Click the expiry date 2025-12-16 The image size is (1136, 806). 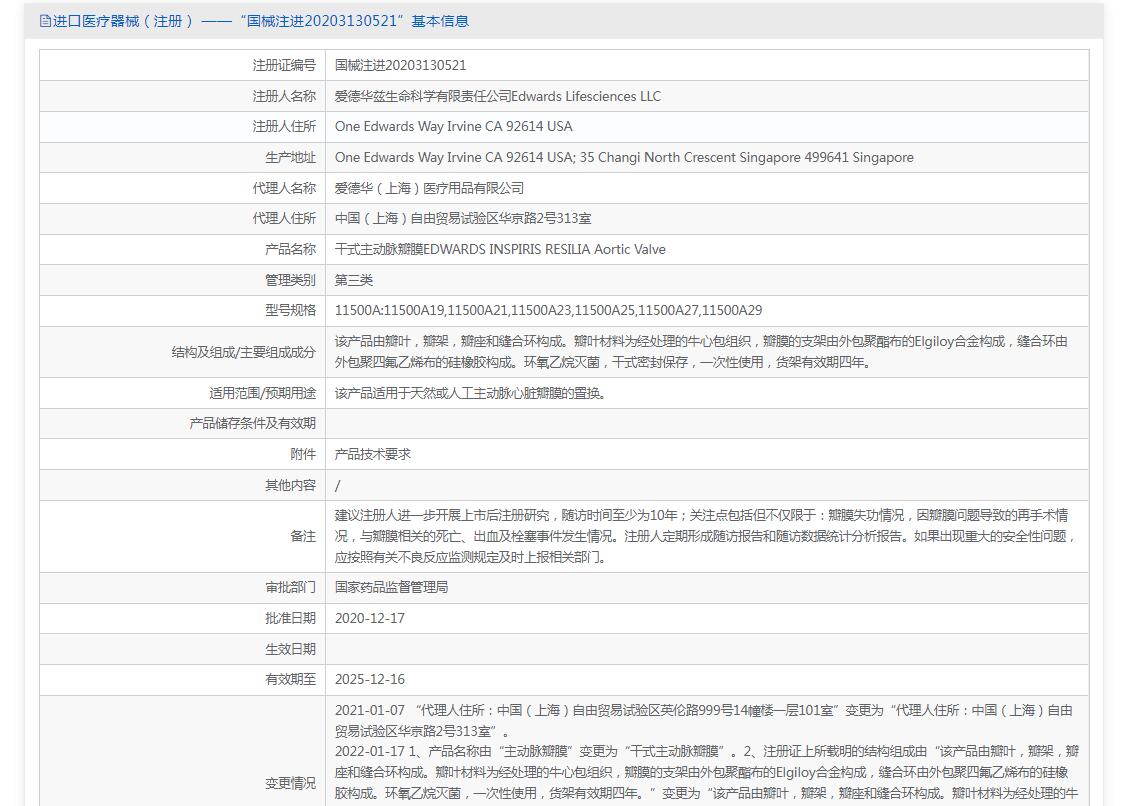pos(370,679)
